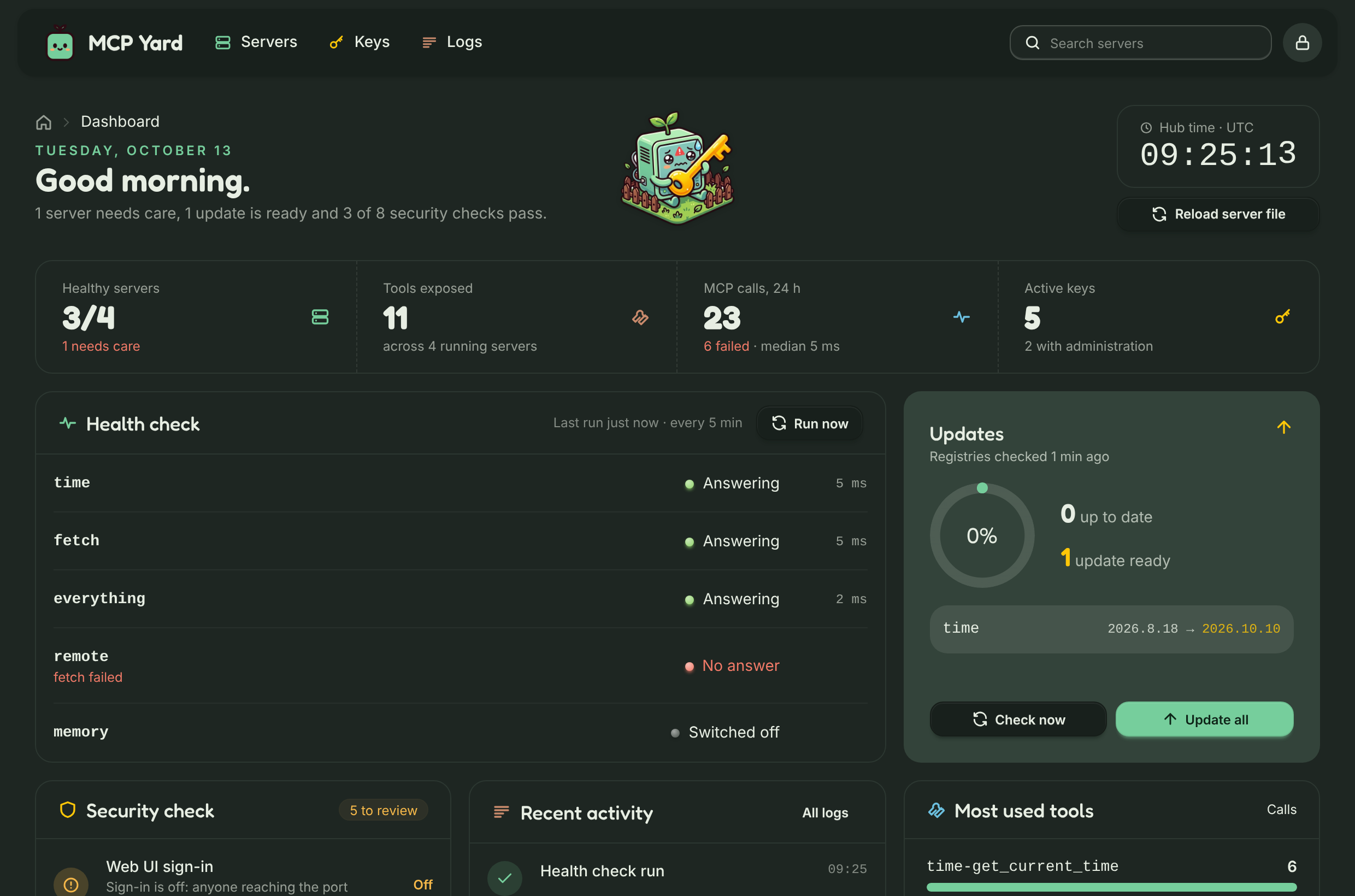1355x896 pixels.
Task: Click the Check now button
Action: [x=1018, y=720]
